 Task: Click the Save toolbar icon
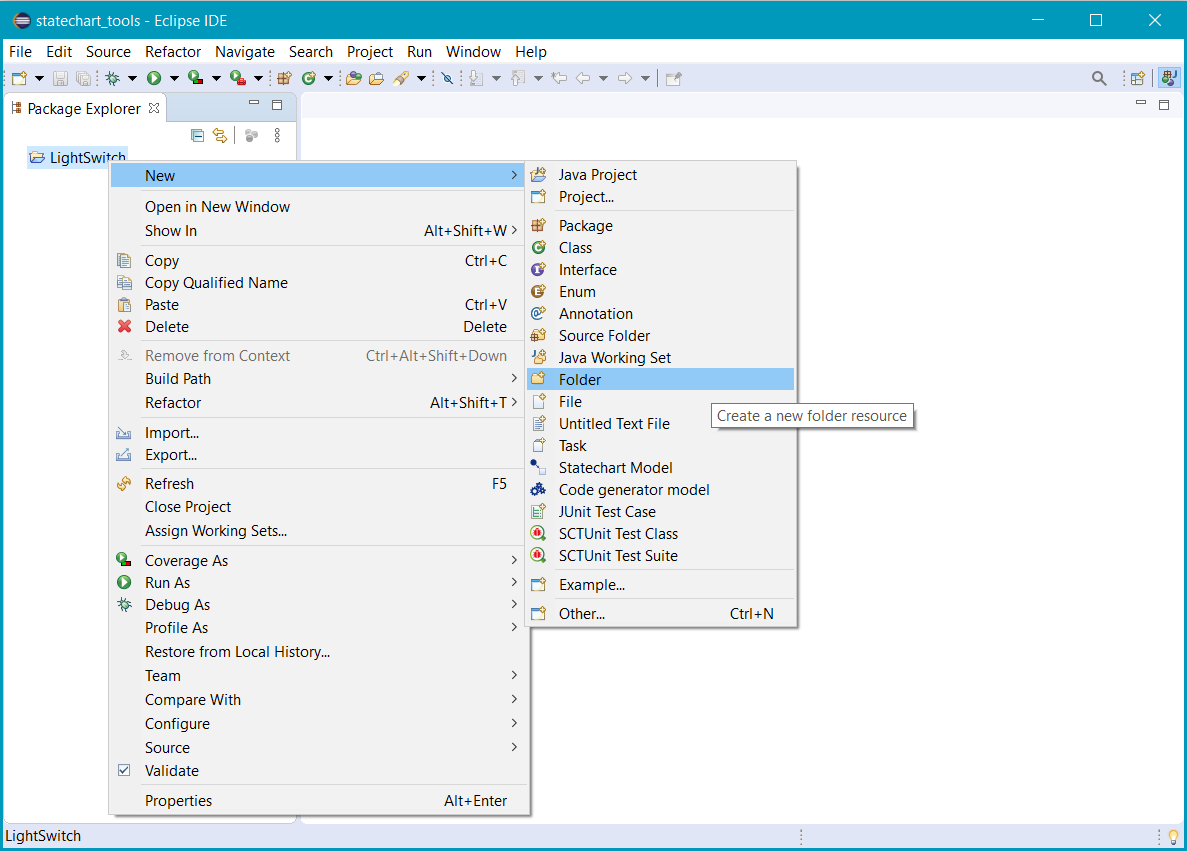pos(61,78)
